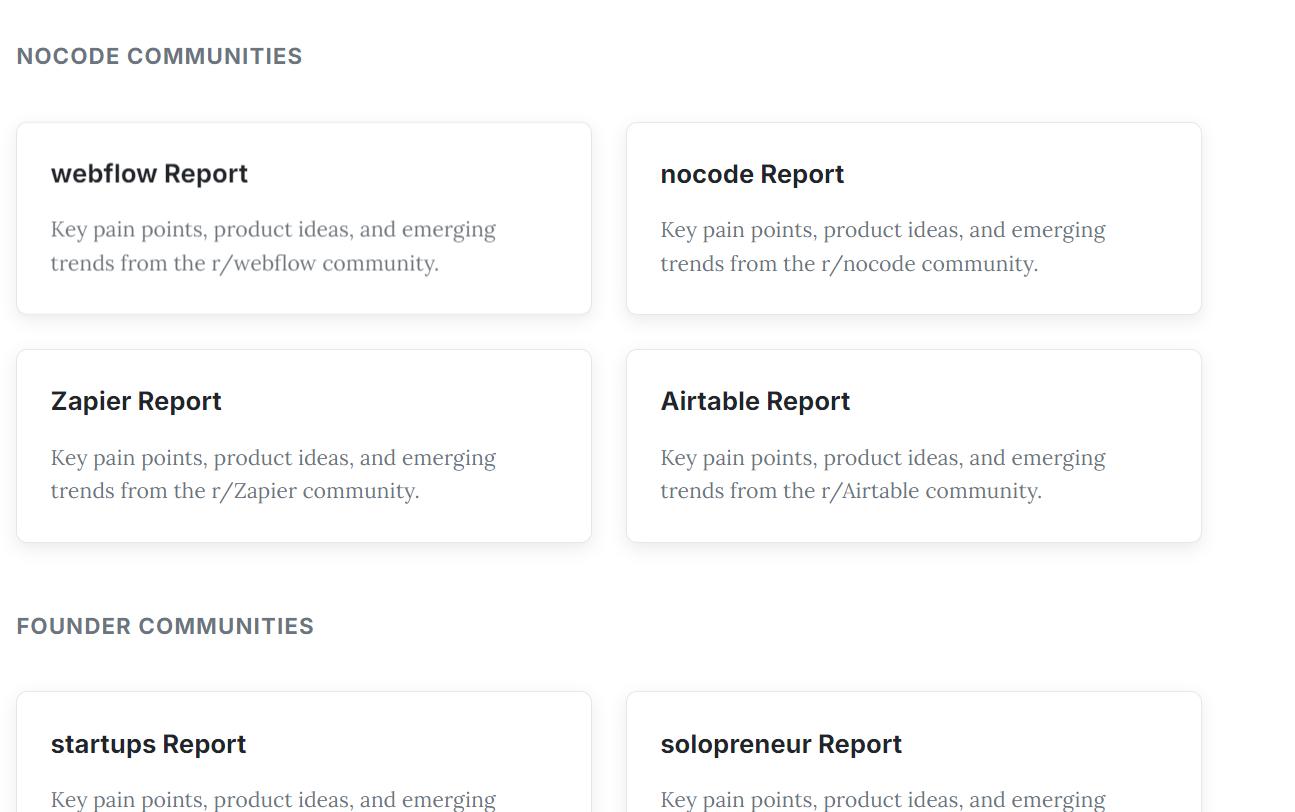
Task: Open the webflow Report card
Action: pos(303,218)
